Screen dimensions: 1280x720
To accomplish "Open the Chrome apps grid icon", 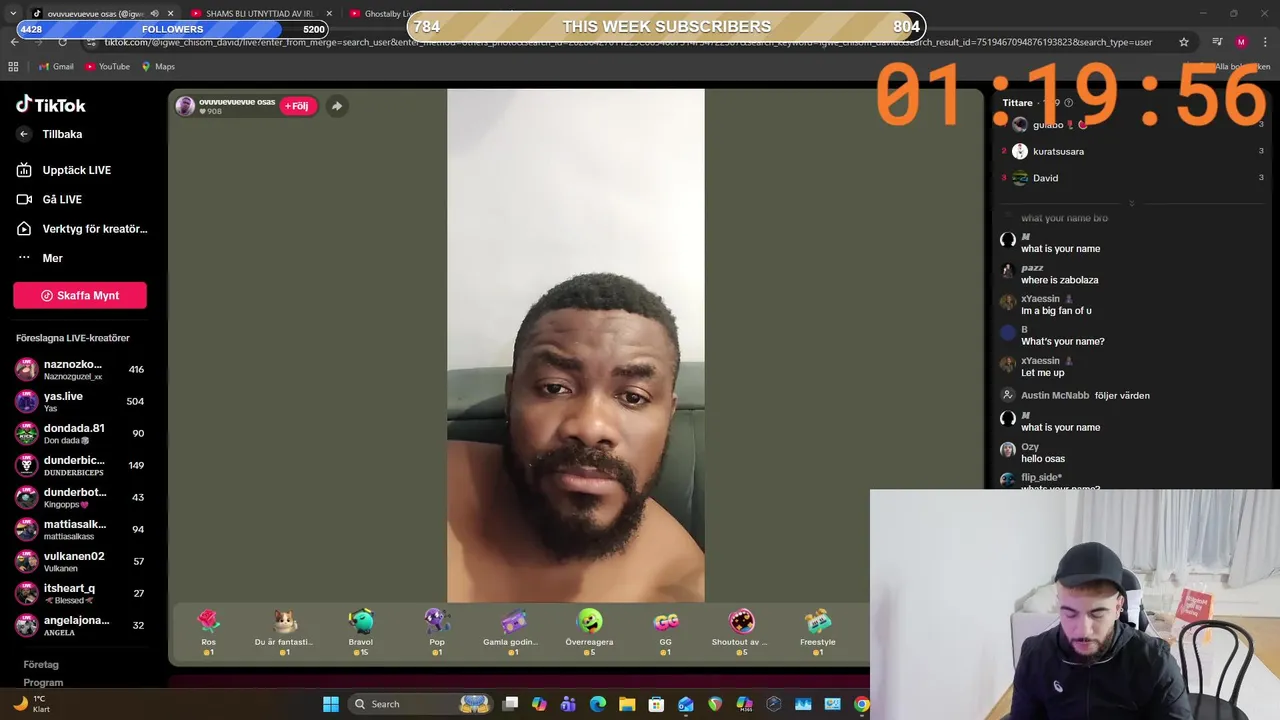I will tap(13, 66).
